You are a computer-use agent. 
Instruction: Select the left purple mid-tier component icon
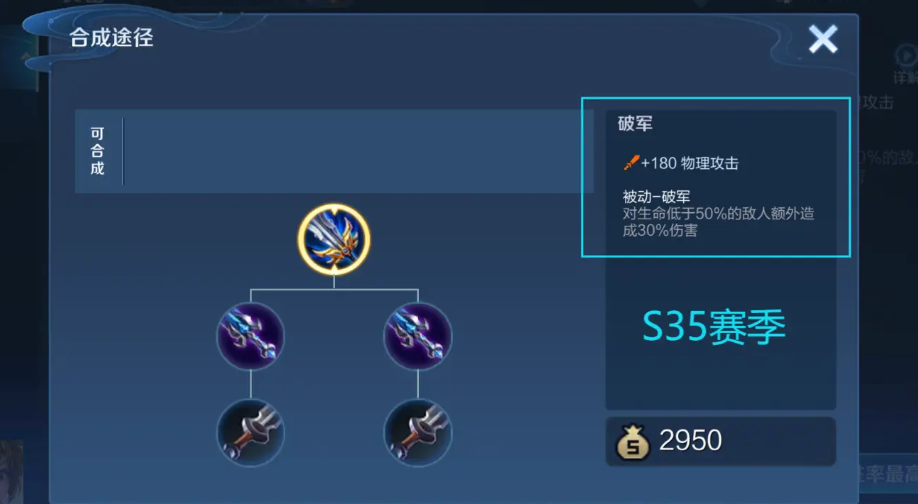pos(251,336)
